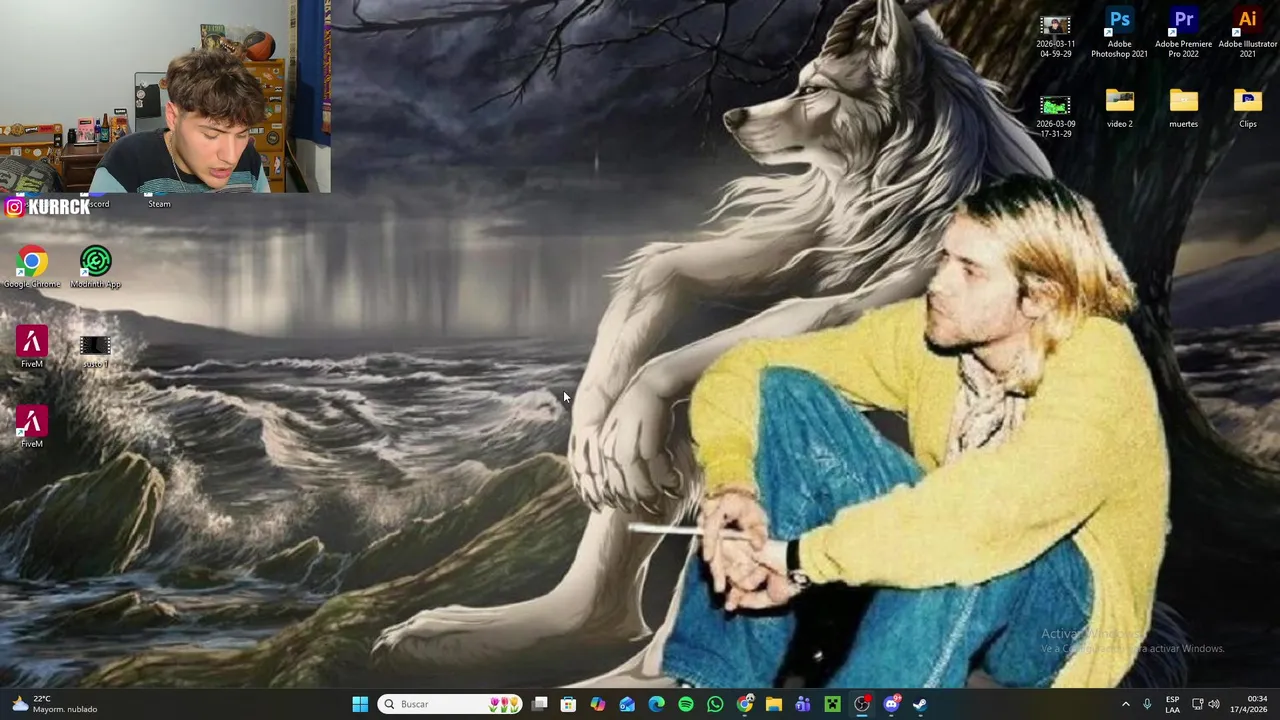Click the volume speaker tray icon

[x=1214, y=704]
